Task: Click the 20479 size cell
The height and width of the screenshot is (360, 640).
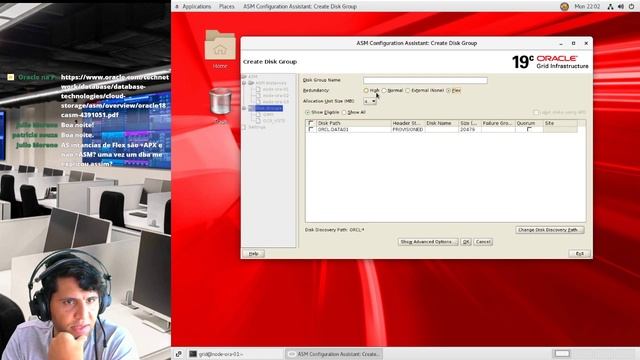Action: [x=470, y=129]
